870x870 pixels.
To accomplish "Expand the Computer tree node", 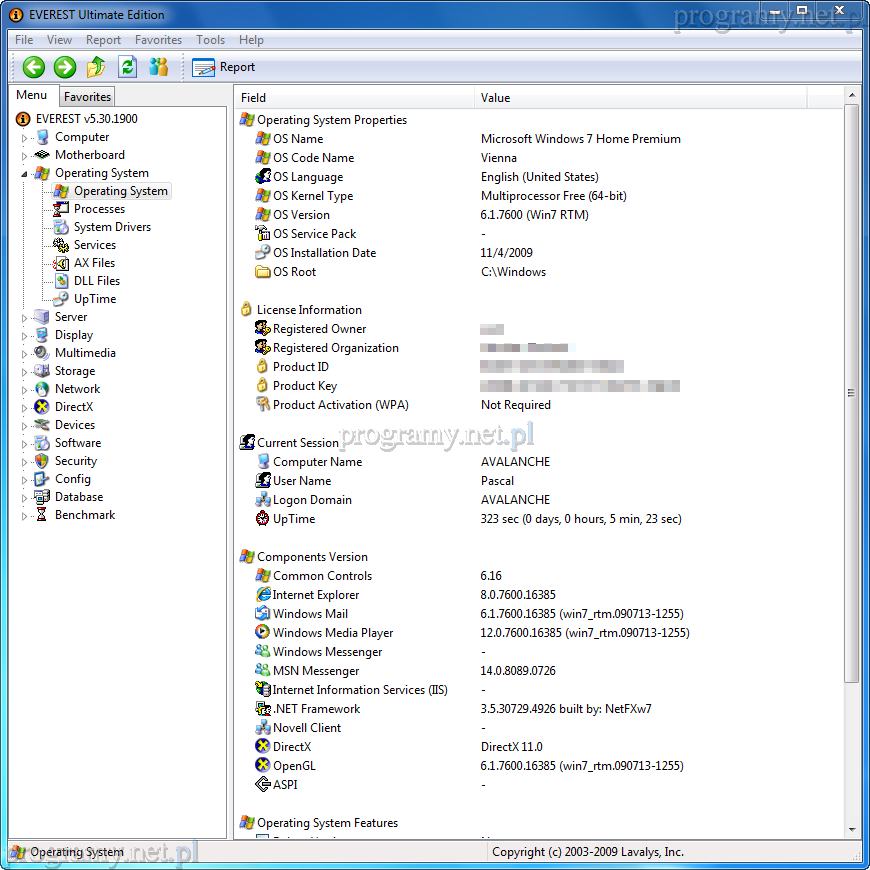I will (x=25, y=138).
